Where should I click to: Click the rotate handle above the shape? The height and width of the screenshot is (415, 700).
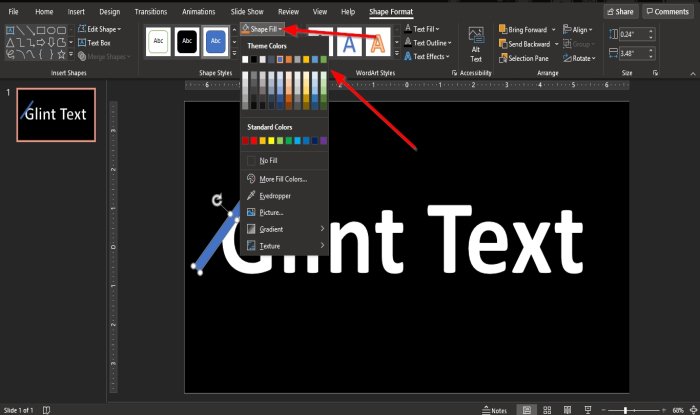[x=217, y=200]
